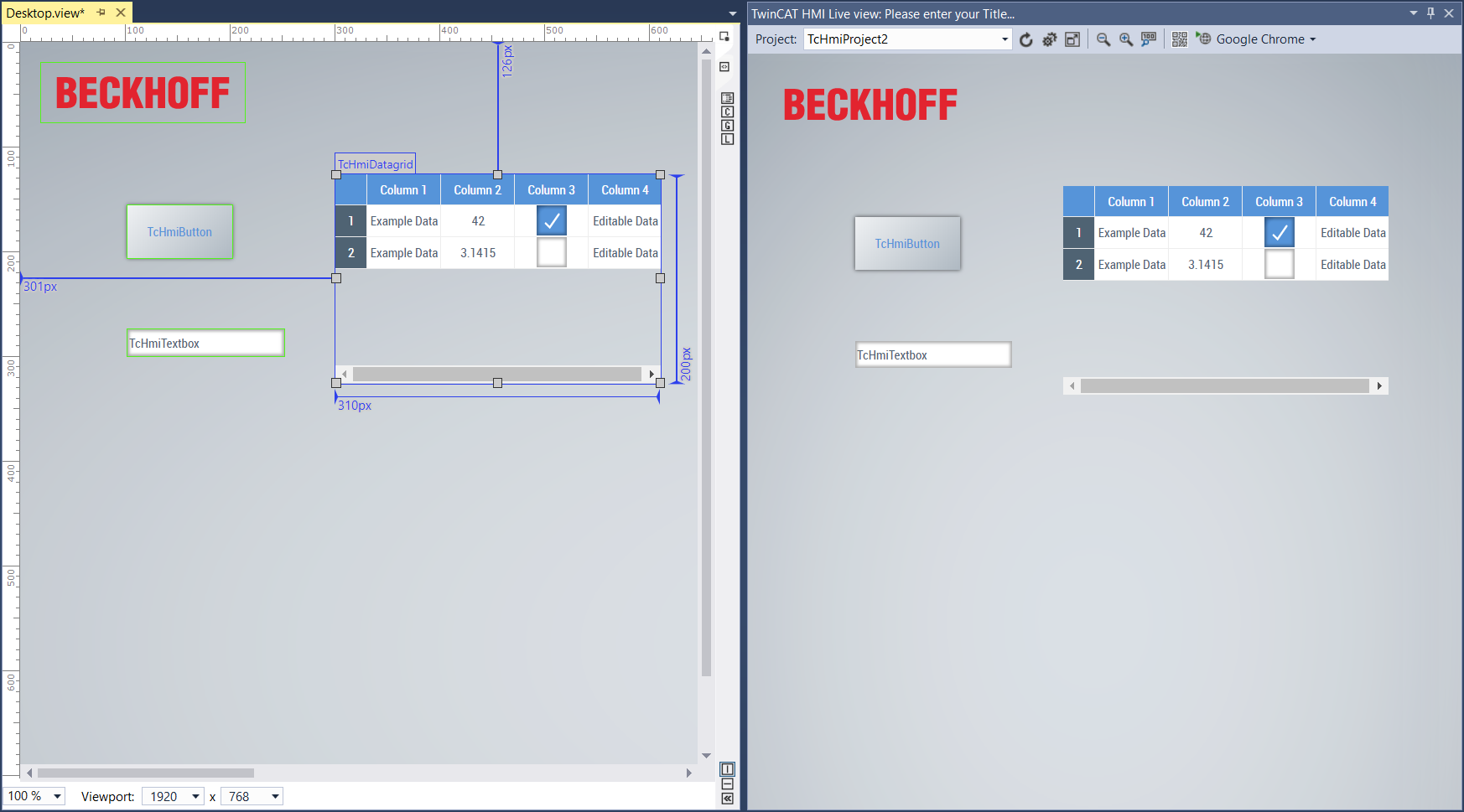Check row 2 checkbox in Live view datagrid
Image resolution: width=1464 pixels, height=812 pixels.
point(1280,264)
